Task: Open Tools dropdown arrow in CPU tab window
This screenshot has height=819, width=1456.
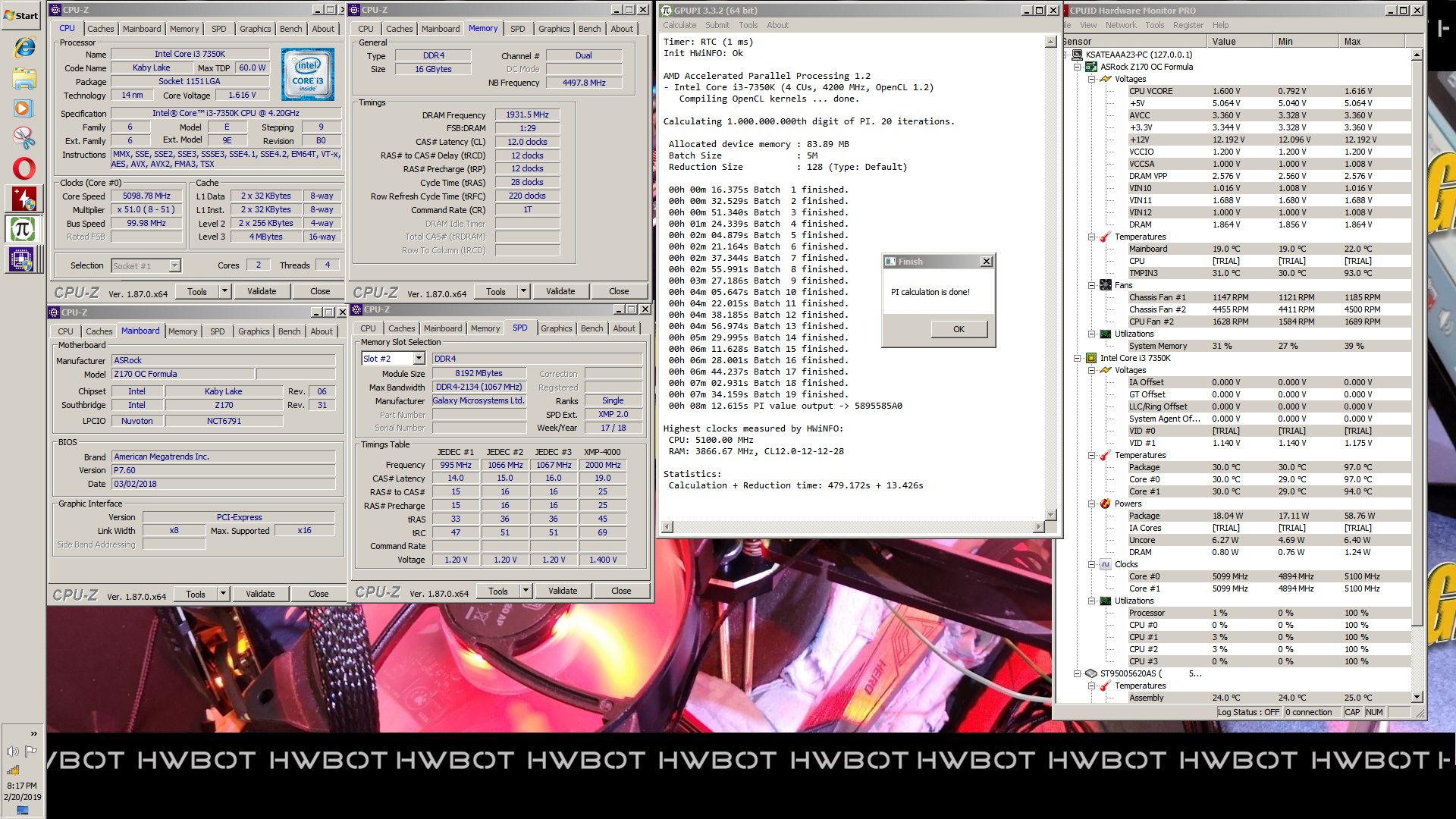Action: 224,291
